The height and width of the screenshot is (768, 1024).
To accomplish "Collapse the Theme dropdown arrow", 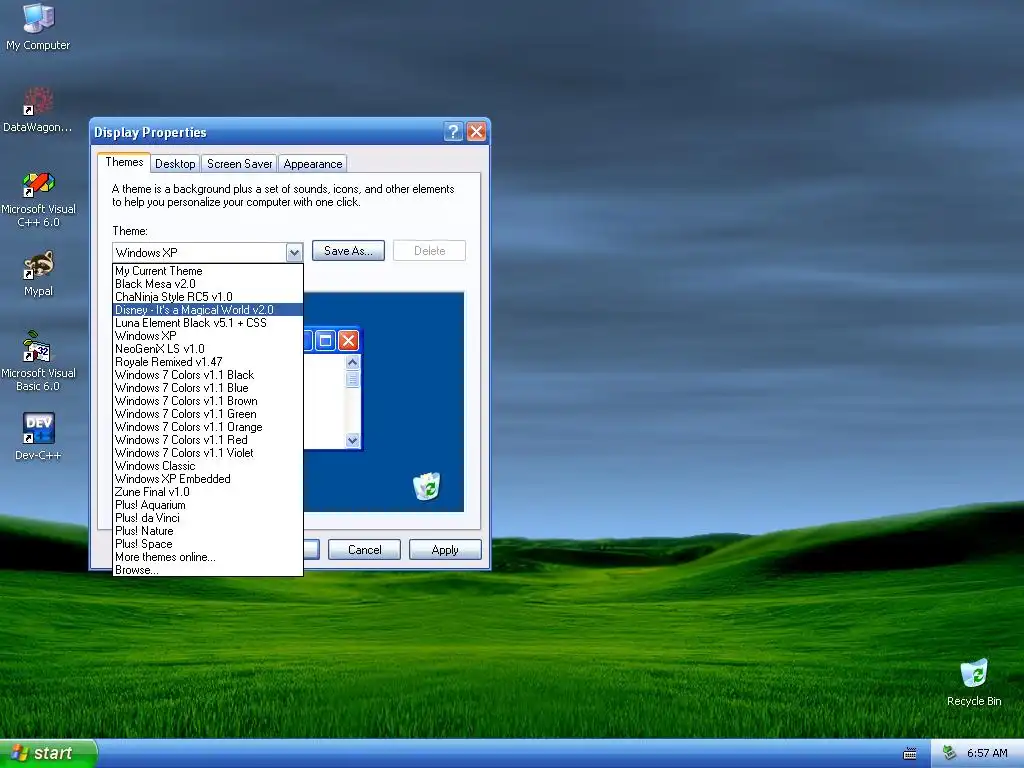I will point(294,252).
